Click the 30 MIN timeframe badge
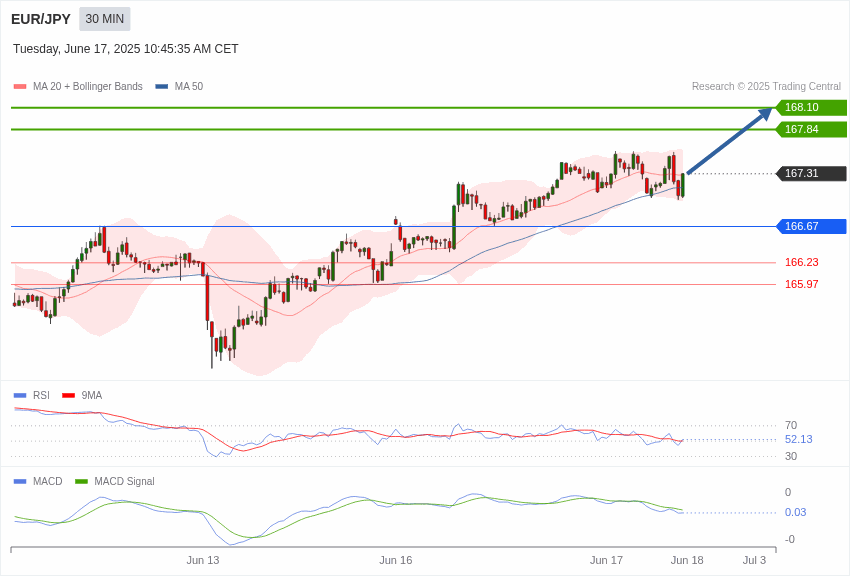The height and width of the screenshot is (576, 850). click(105, 19)
